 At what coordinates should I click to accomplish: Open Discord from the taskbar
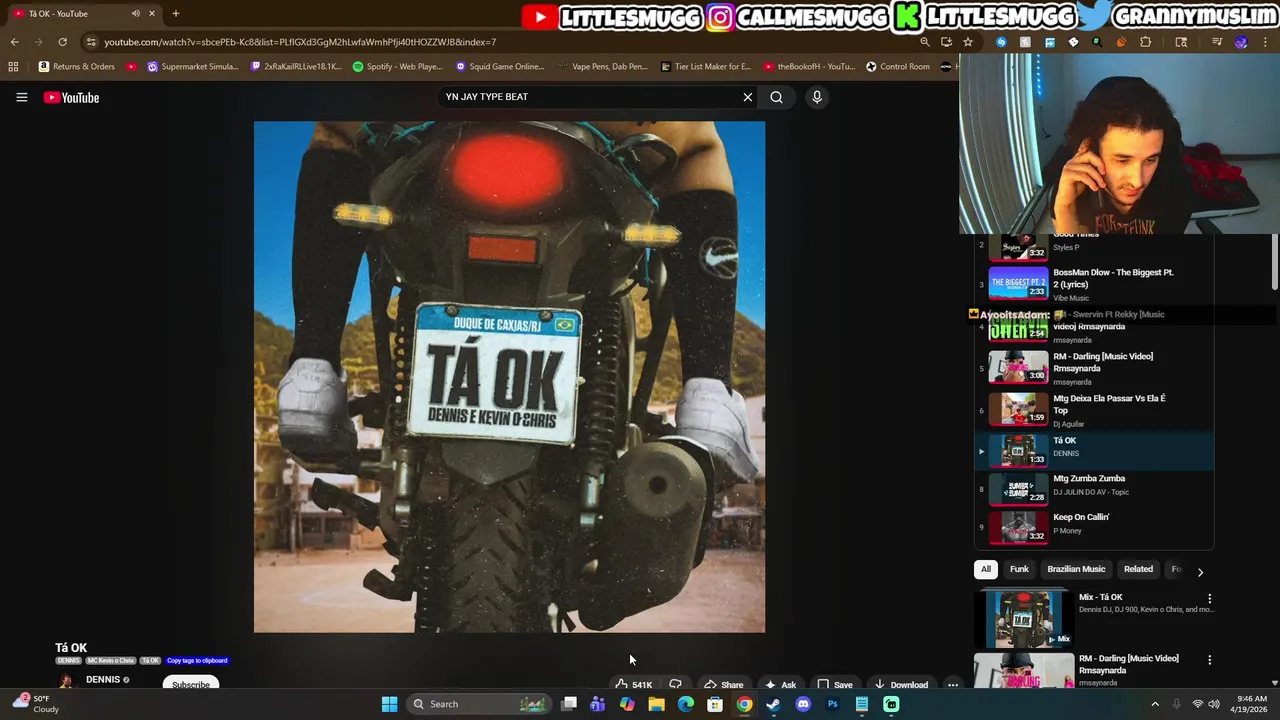coord(803,704)
